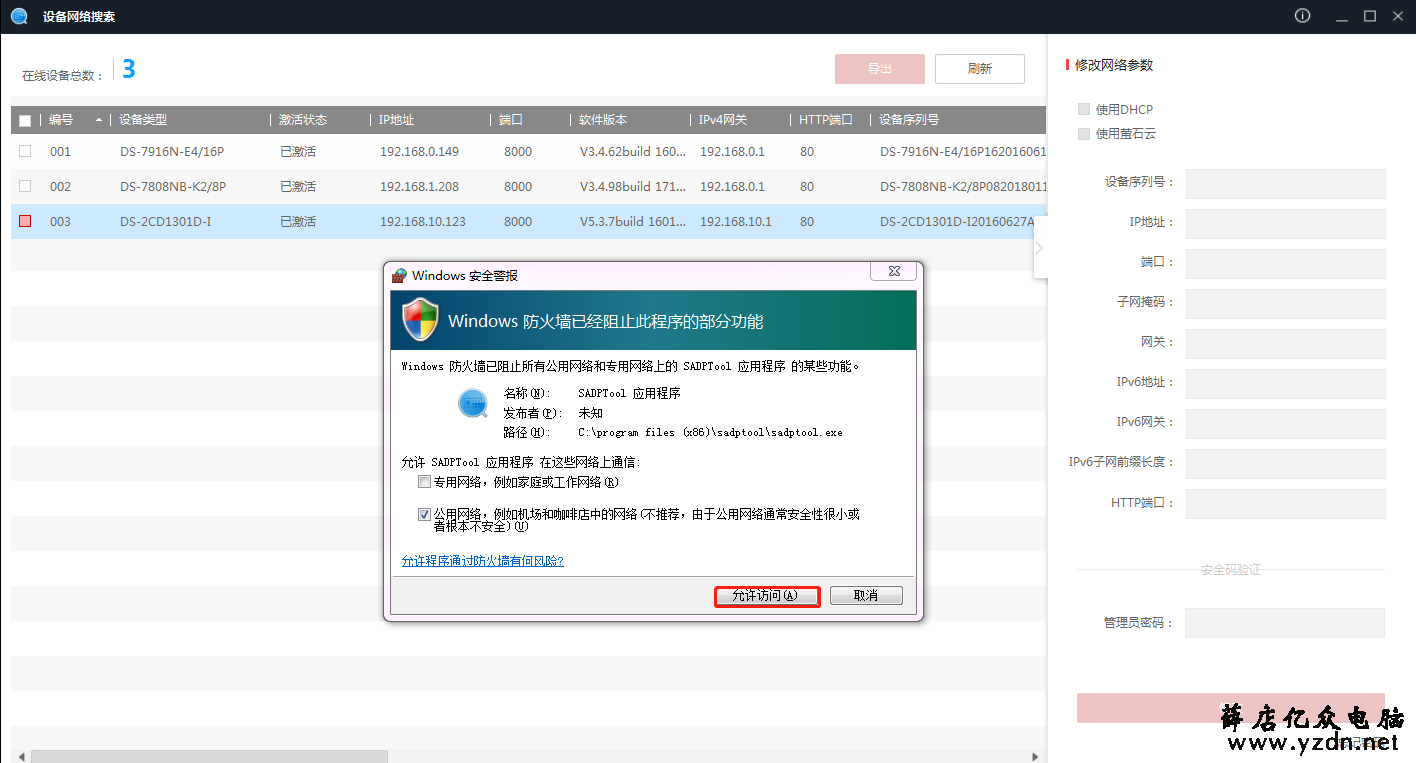Click scrollbar right arrow under device table

(x=1035, y=757)
